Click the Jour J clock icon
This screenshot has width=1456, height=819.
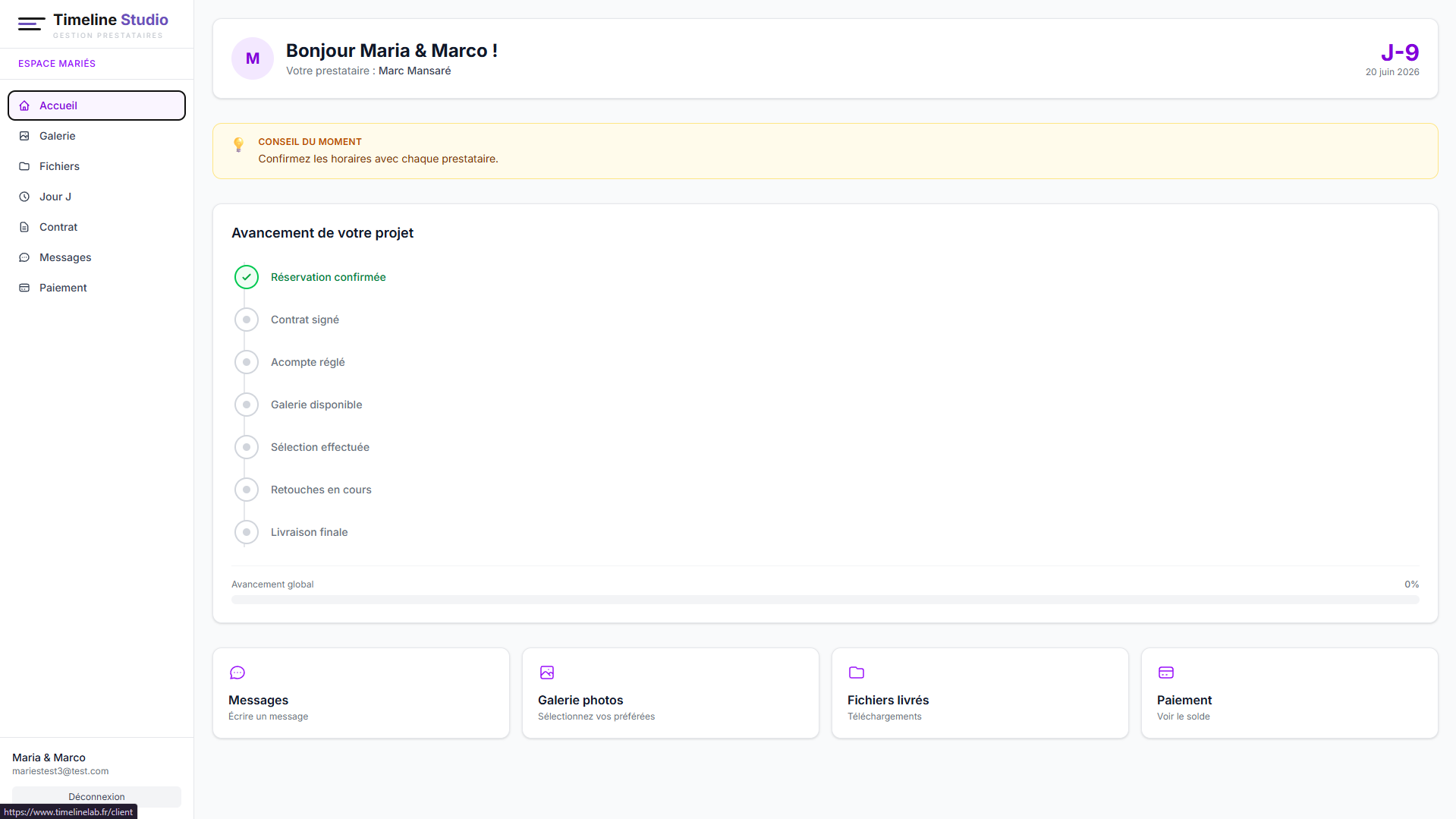(x=24, y=197)
